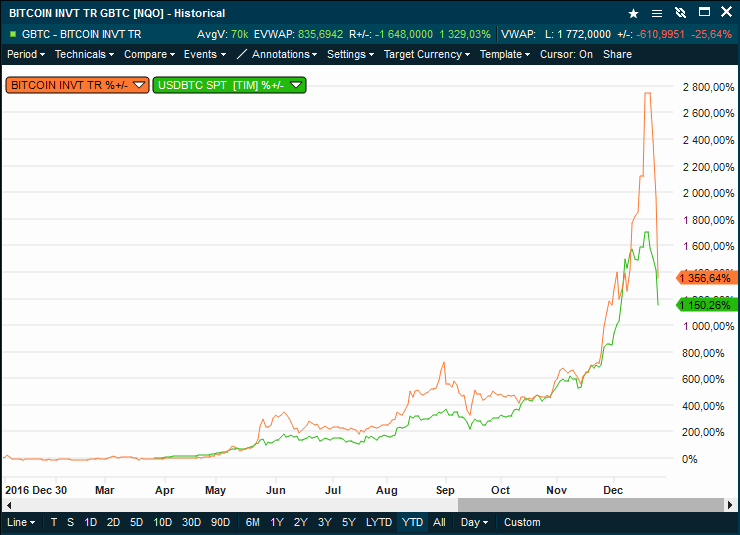The image size is (740, 535).
Task: Open the Events dropdown
Action: click(x=205, y=54)
